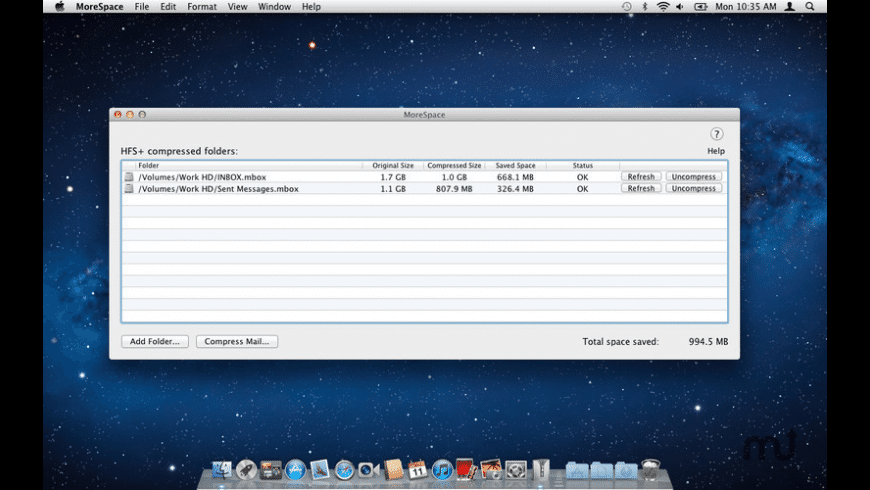Click the 1.1 GB original size cell
This screenshot has width=870, height=490.
393,189
